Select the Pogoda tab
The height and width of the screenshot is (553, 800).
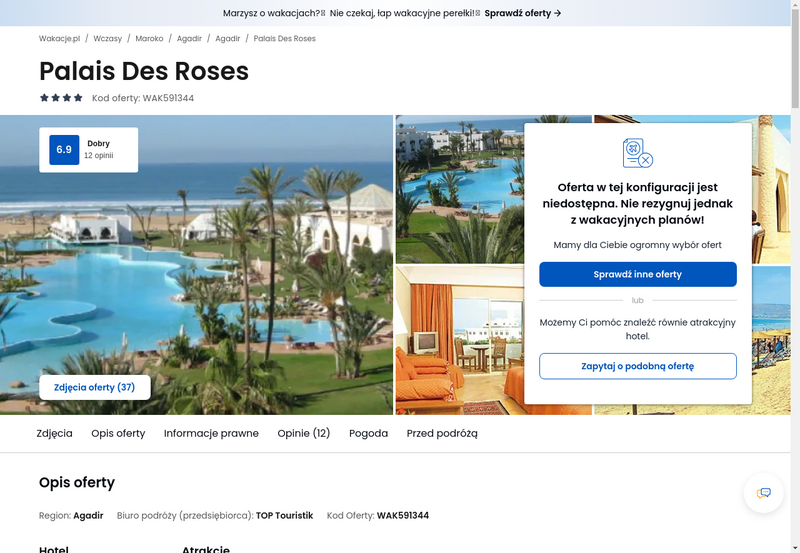click(368, 433)
